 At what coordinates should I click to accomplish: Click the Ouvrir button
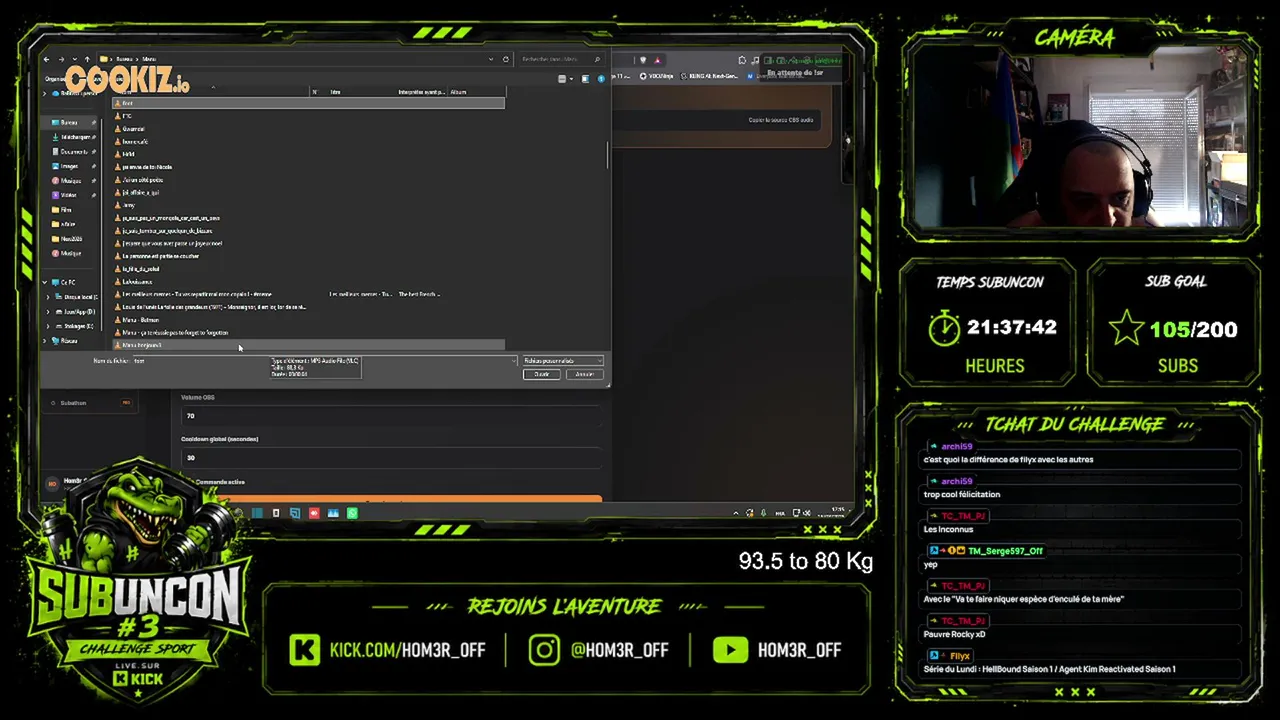point(542,374)
